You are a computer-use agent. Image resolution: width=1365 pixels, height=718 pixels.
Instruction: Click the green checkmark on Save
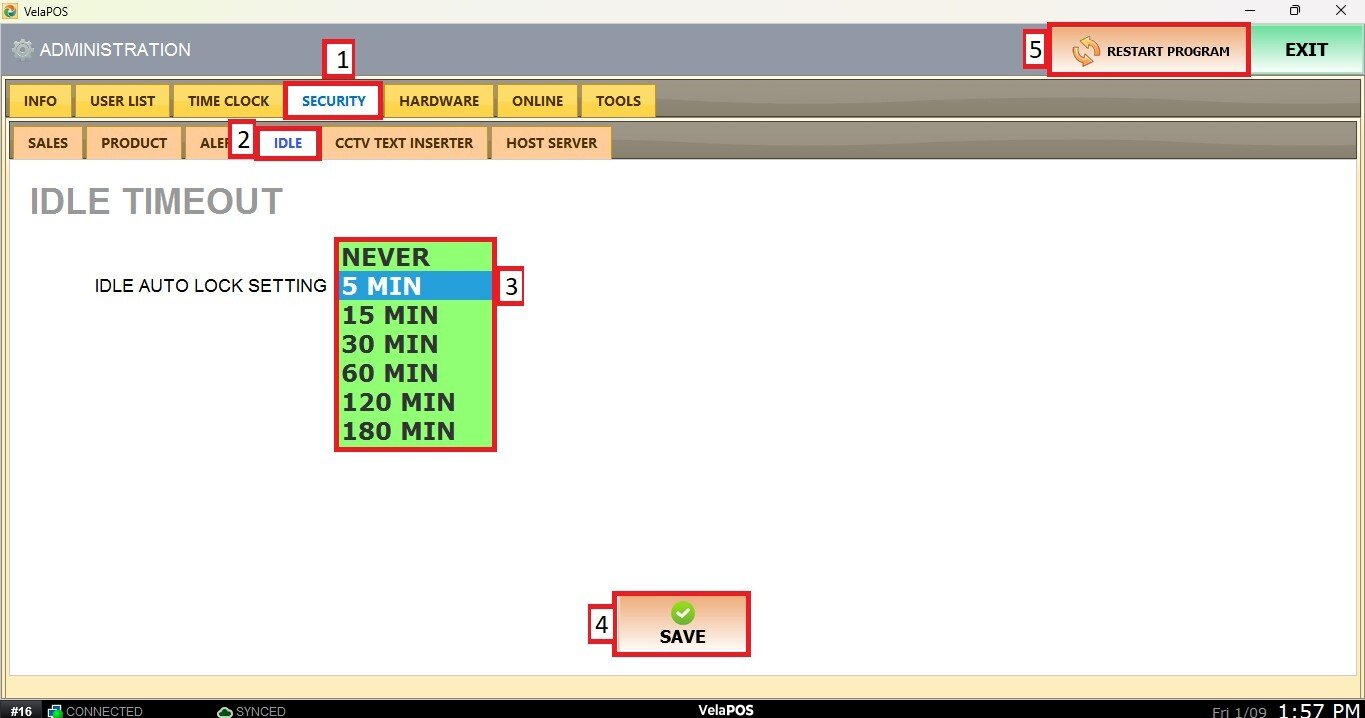(x=682, y=613)
